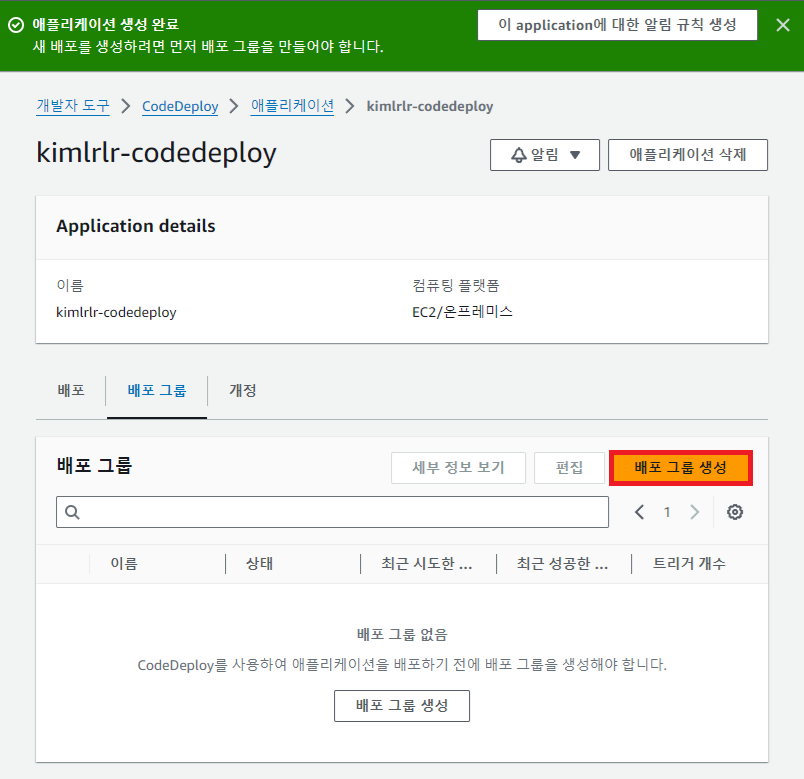Click the success checkmark icon in banner
The image size is (804, 779).
(16, 25)
